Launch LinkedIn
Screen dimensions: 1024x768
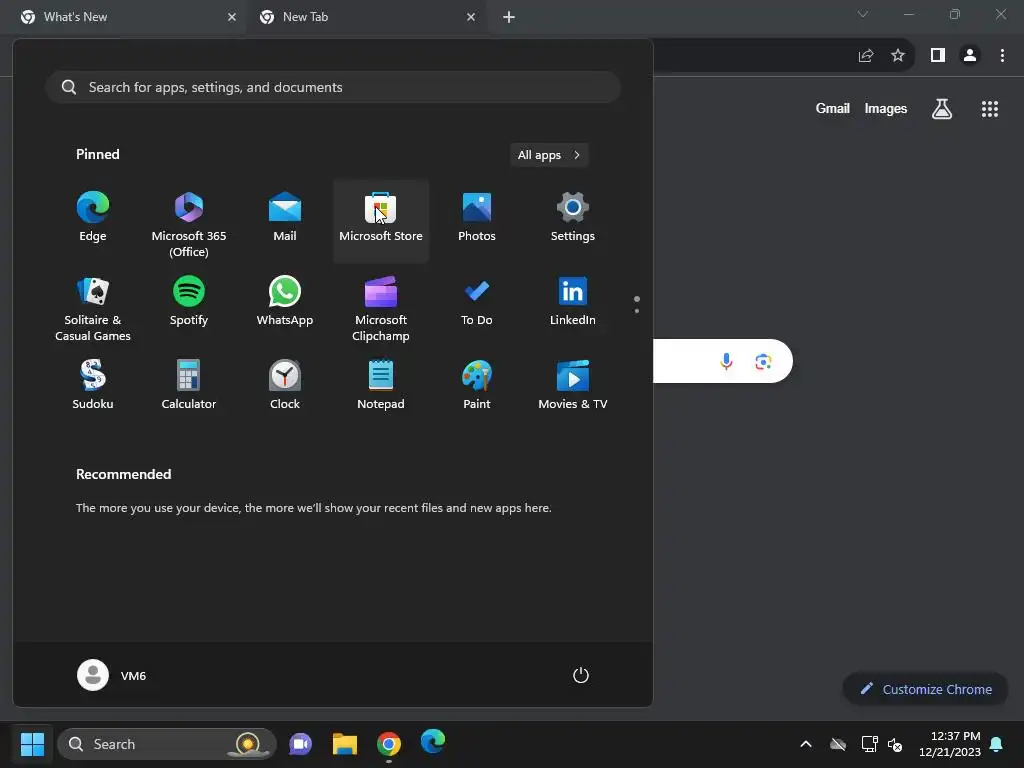point(573,302)
